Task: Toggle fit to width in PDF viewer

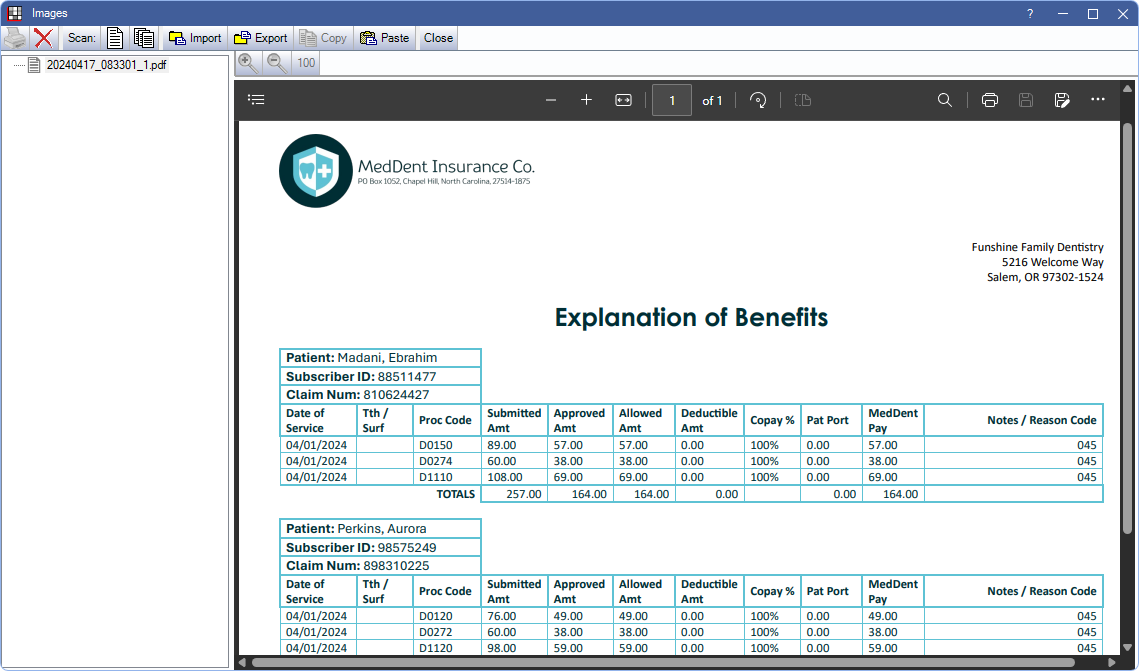Action: tap(623, 100)
